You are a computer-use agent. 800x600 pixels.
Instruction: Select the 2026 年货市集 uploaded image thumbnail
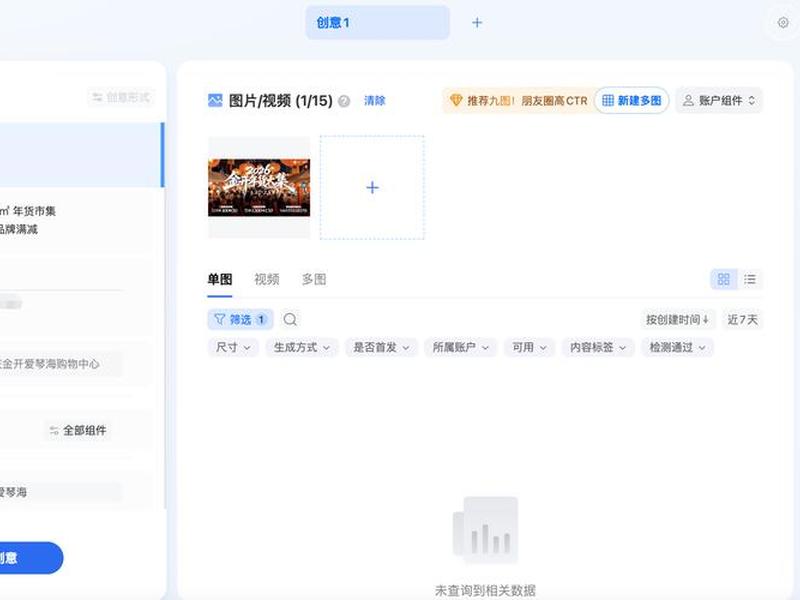[x=259, y=187]
